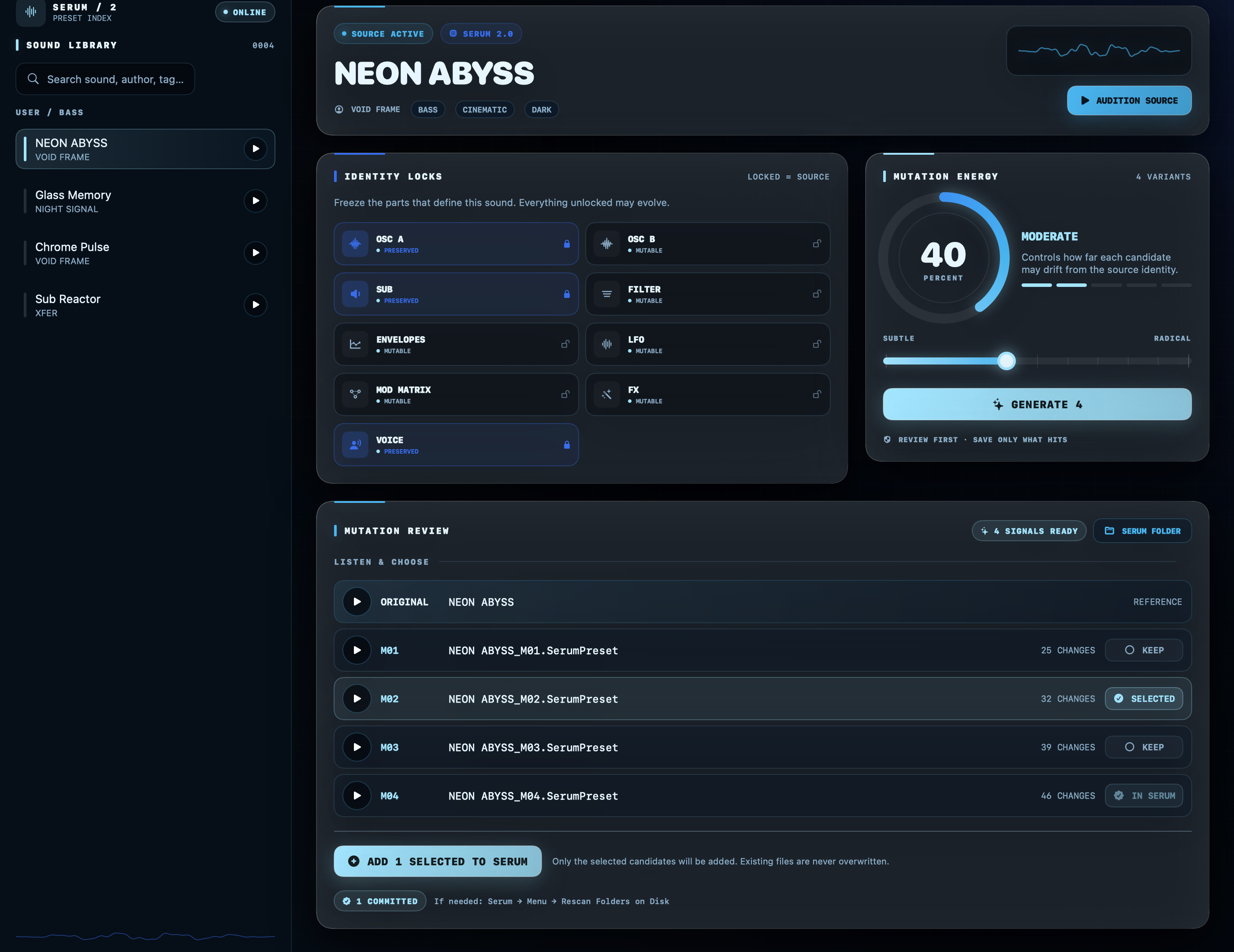This screenshot has height=952, width=1234.
Task: Click the REFERENCE label on the original row
Action: pos(1157,602)
